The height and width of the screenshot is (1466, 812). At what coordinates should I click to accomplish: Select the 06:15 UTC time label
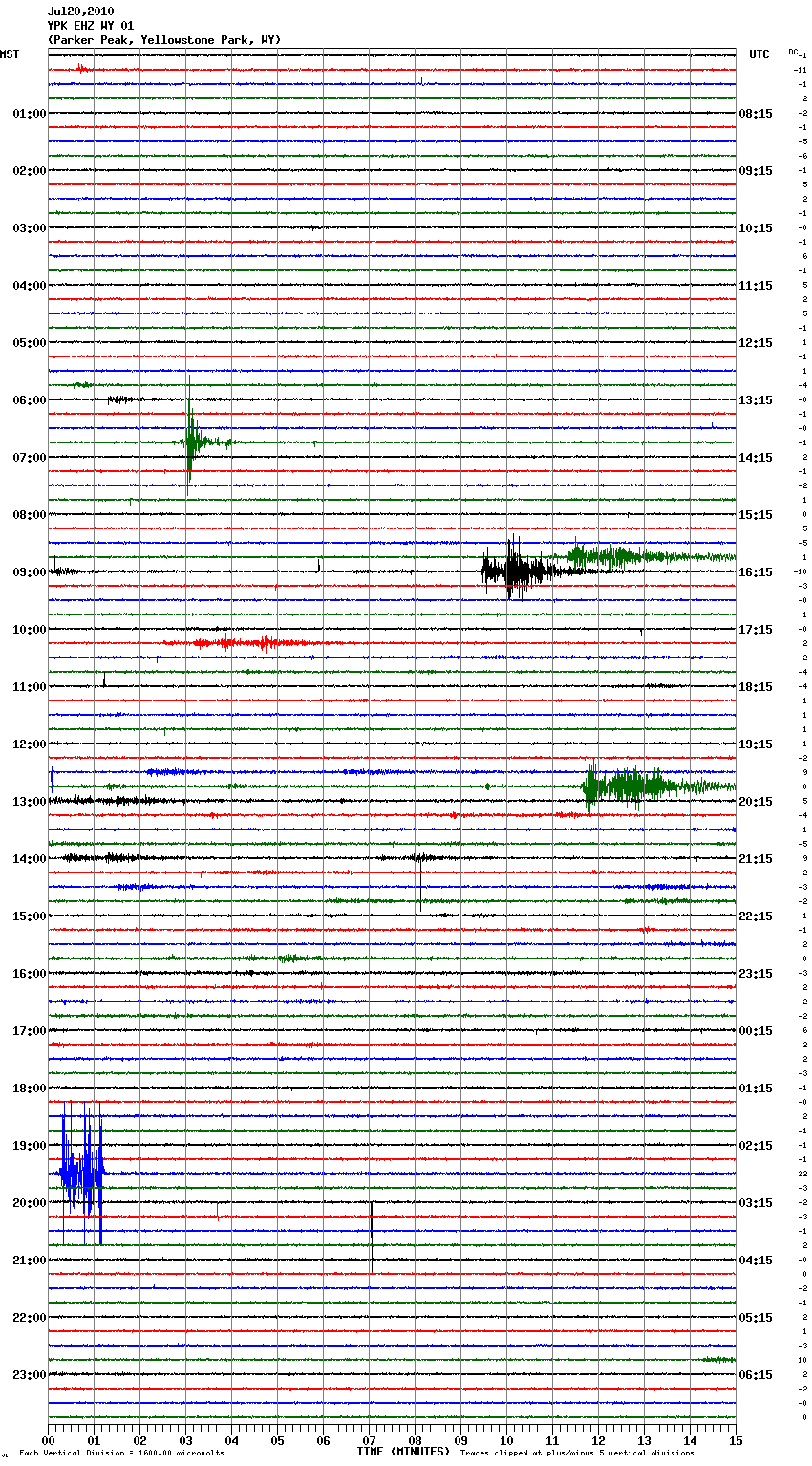tap(756, 1375)
